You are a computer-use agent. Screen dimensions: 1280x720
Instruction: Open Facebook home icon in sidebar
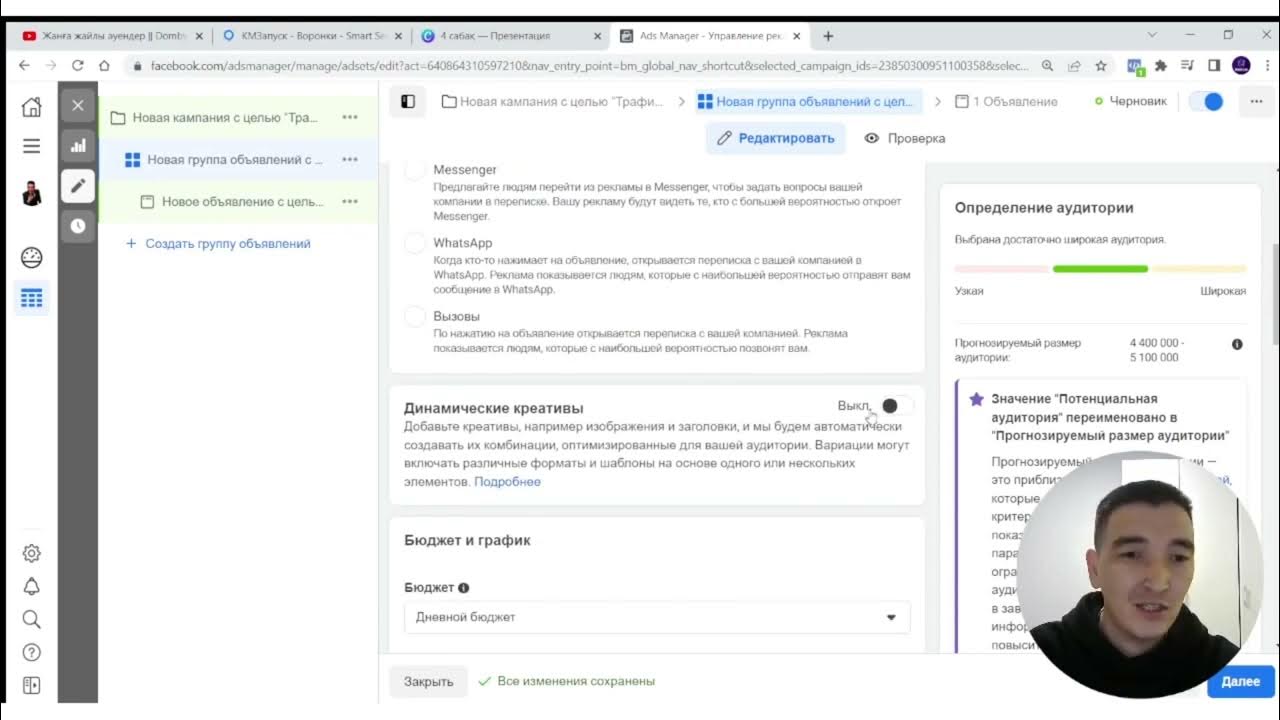pyautogui.click(x=32, y=106)
